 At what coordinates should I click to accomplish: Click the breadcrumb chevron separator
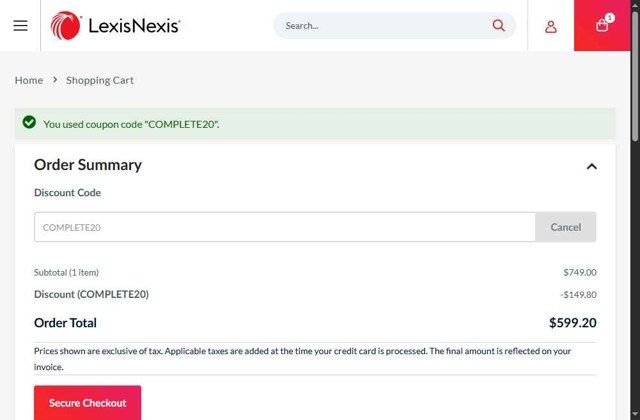(55, 80)
